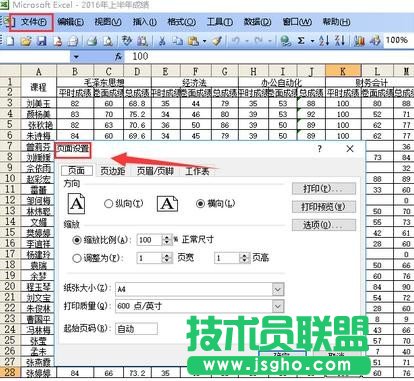Open the 格式(O) menu
414x381 pixels.
point(181,22)
